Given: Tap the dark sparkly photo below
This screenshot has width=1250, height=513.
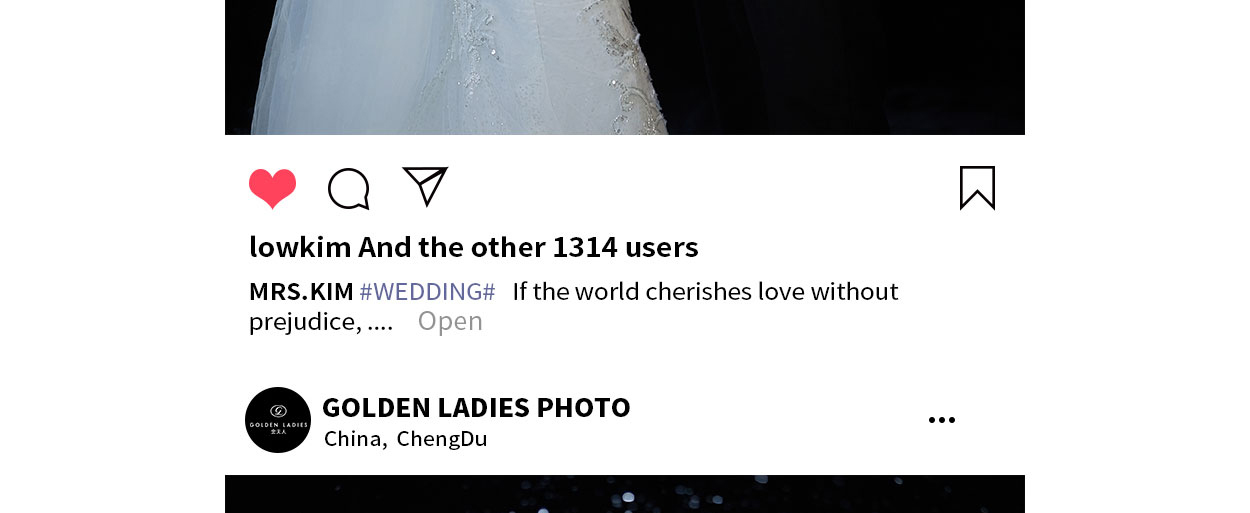Looking at the screenshot, I should [625, 494].
